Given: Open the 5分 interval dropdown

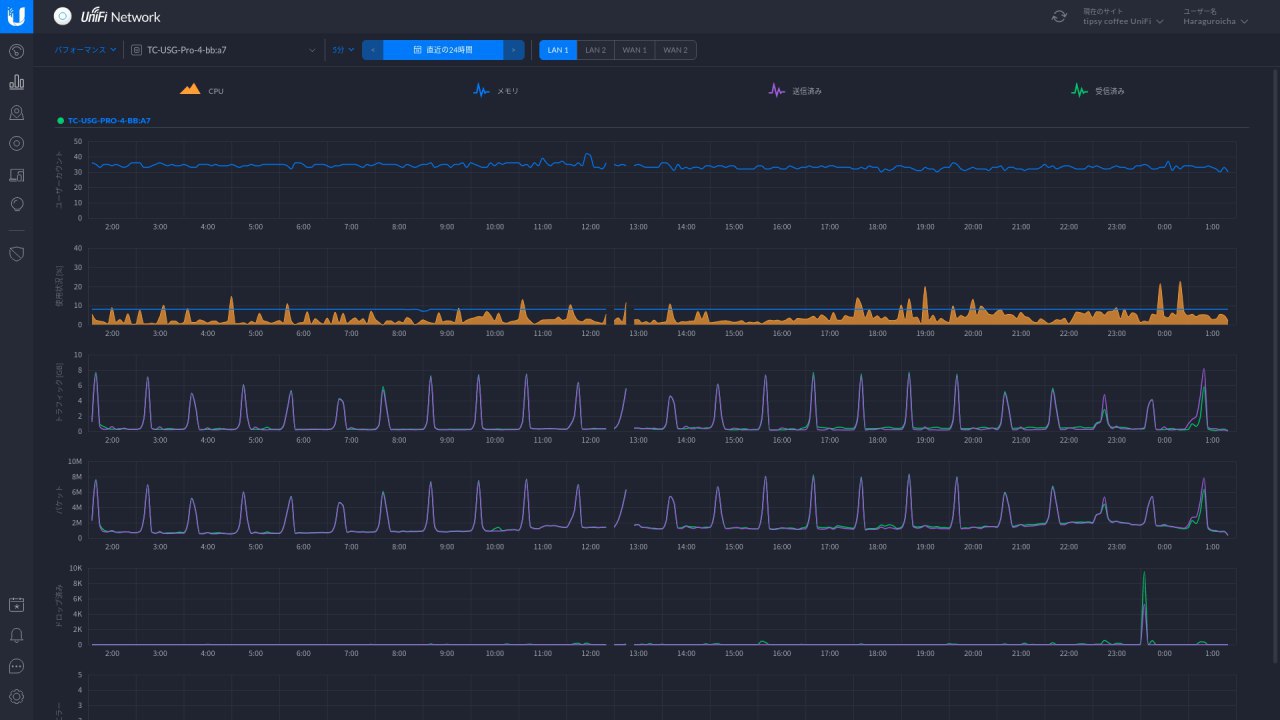Looking at the screenshot, I should click(x=343, y=49).
